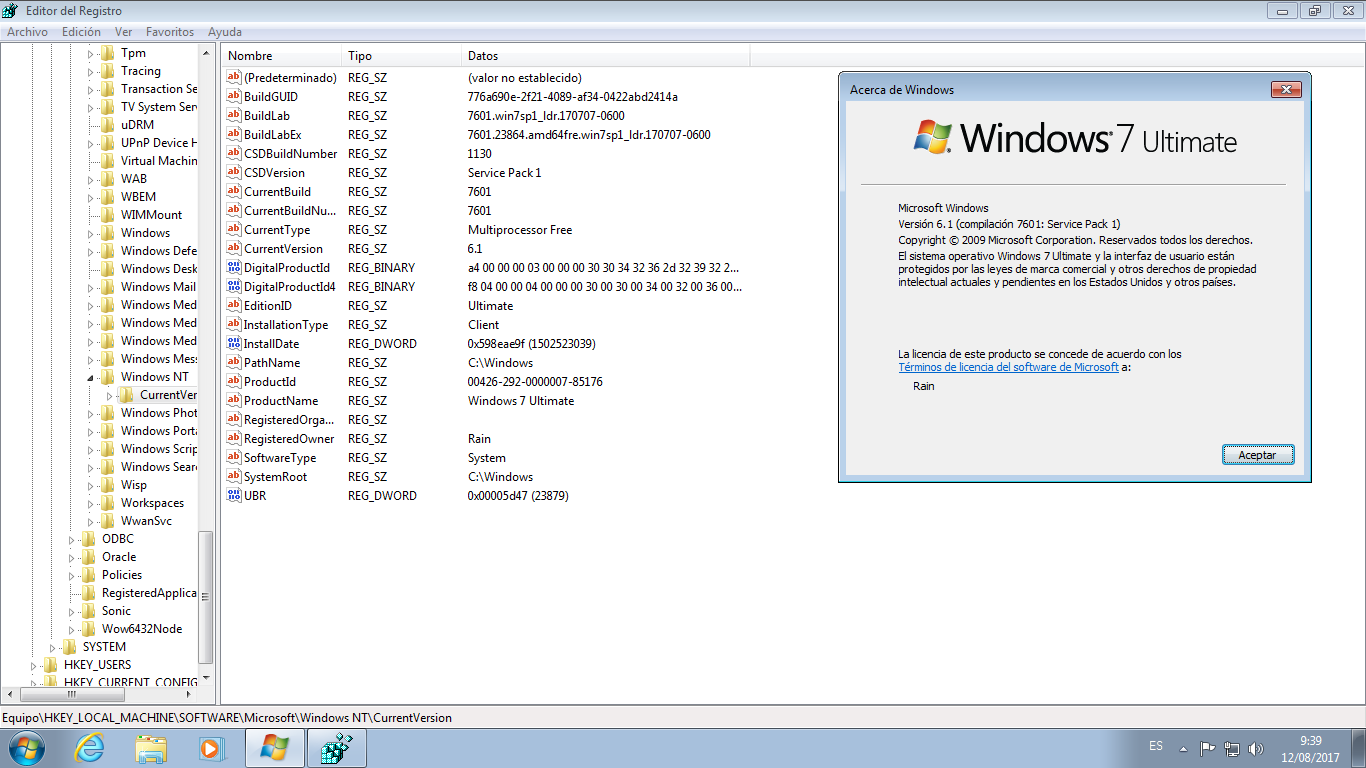Viewport: 1366px width, 768px height.
Task: Open the Edición menu
Action: pos(81,32)
